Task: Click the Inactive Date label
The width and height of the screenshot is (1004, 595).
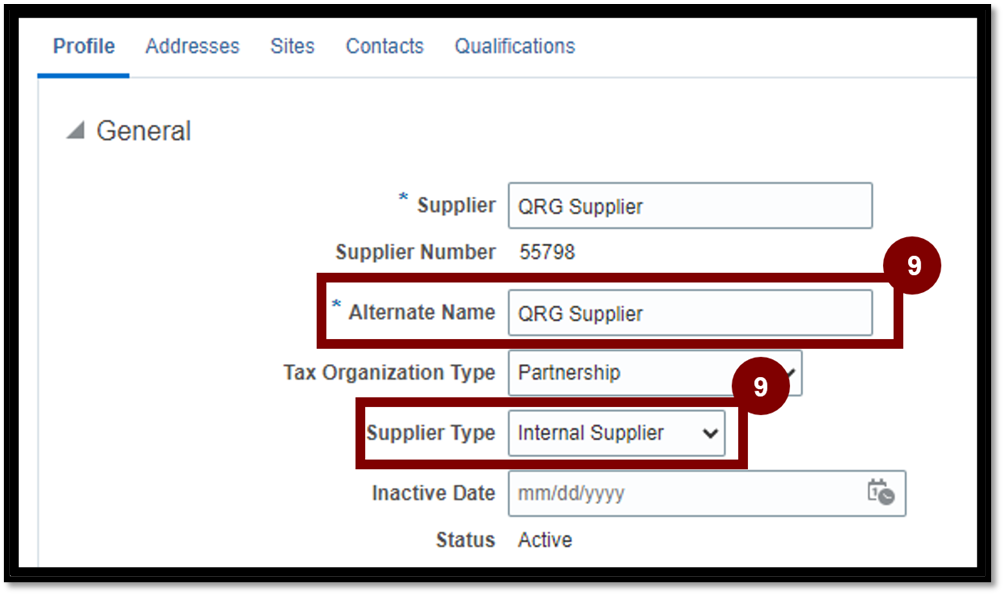Action: tap(433, 493)
